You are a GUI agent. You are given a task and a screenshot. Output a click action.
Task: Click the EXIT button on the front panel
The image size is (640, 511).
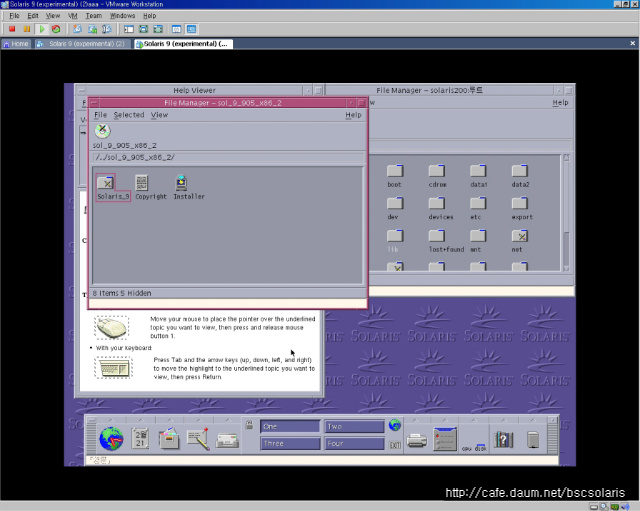click(x=395, y=445)
